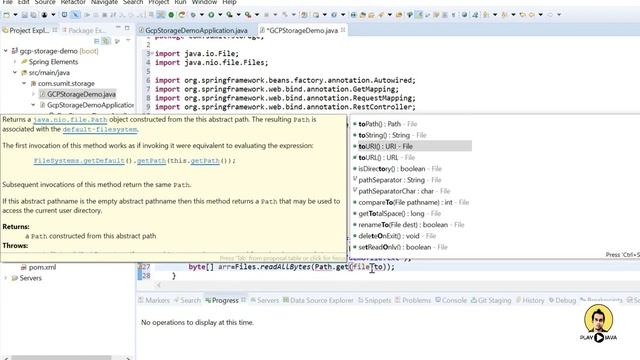Switch to the Project Explorer tab

click(29, 30)
